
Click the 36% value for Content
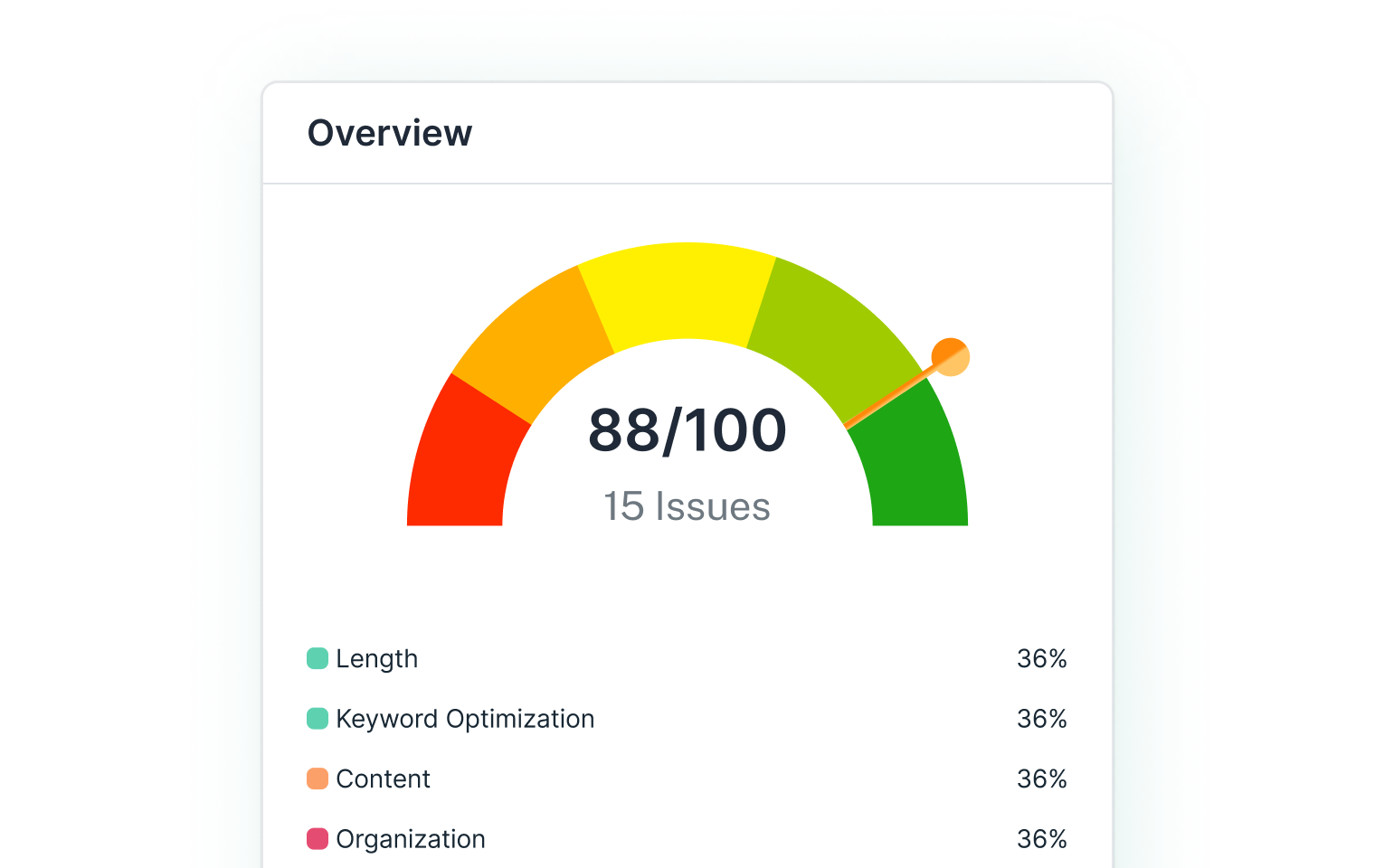tap(1041, 779)
